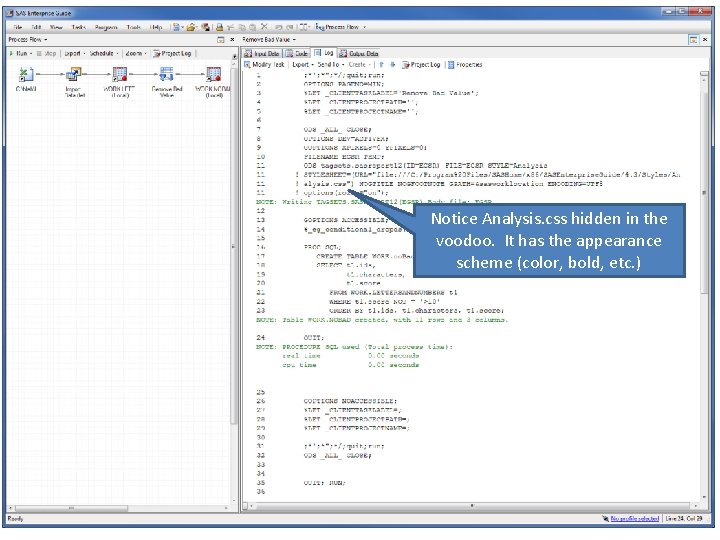Screen dimensions: 720x540
Task: Switch to the Output Data tab
Action: [359, 53]
